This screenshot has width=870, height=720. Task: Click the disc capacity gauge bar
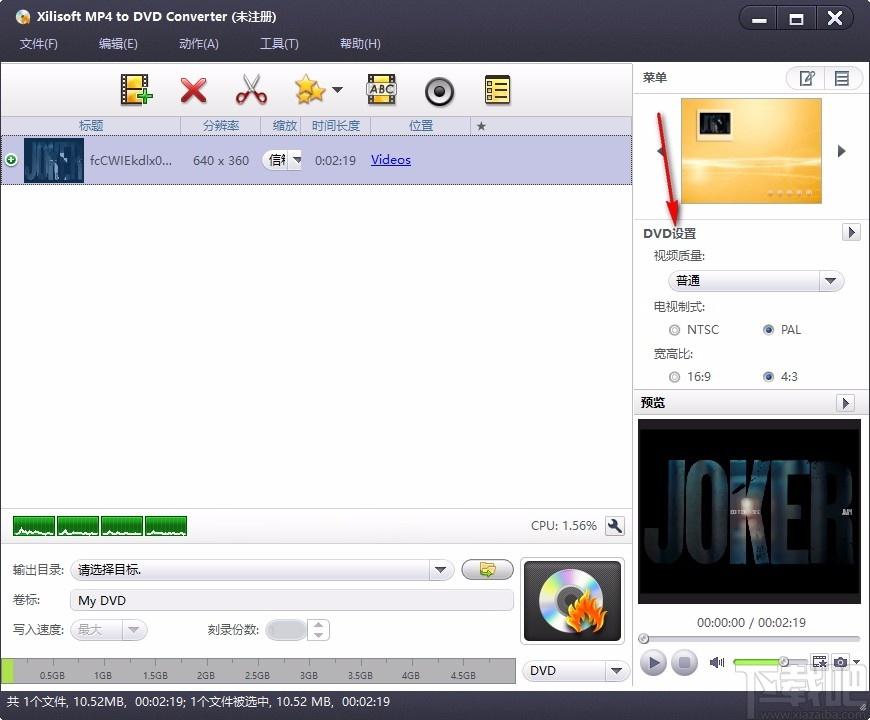259,670
